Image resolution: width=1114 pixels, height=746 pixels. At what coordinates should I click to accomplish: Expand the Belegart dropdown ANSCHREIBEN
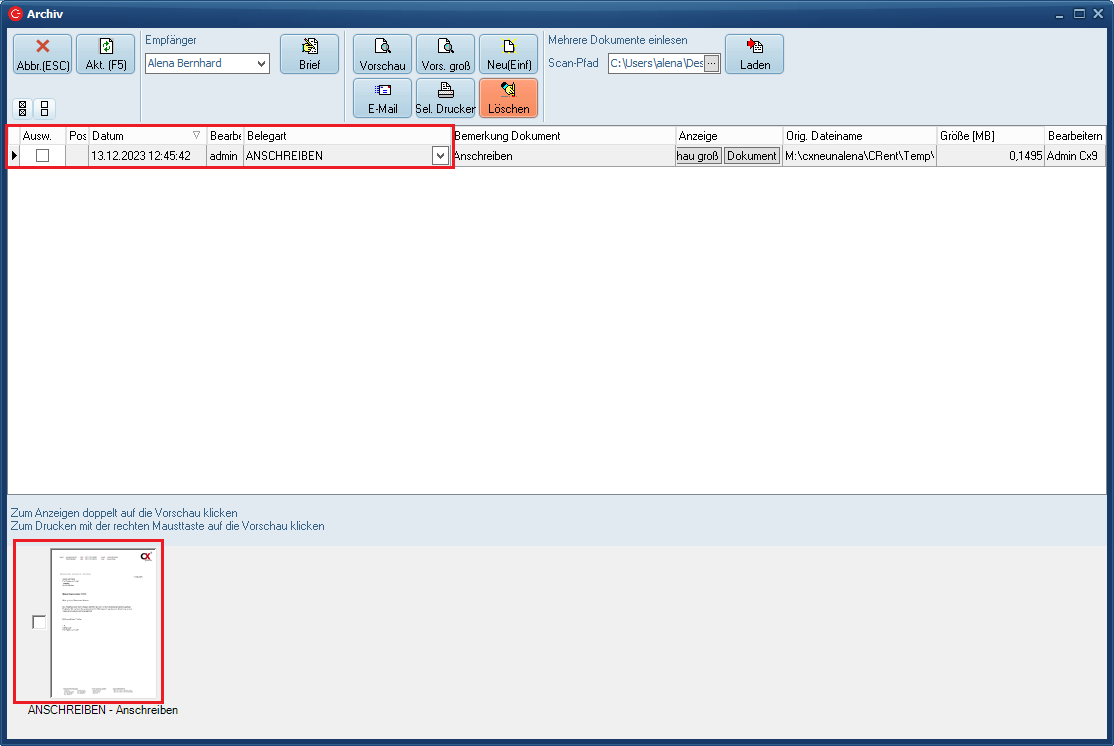[x=440, y=156]
